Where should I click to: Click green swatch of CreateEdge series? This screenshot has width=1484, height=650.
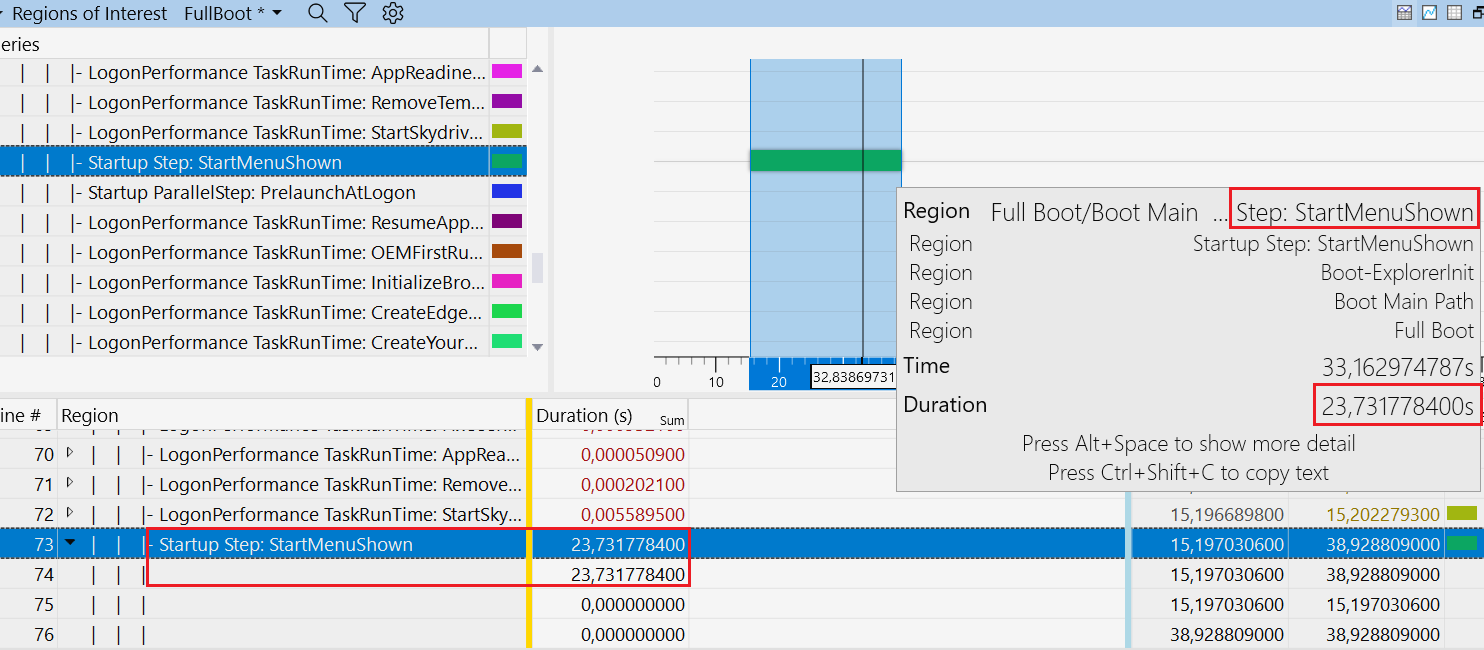(x=507, y=312)
